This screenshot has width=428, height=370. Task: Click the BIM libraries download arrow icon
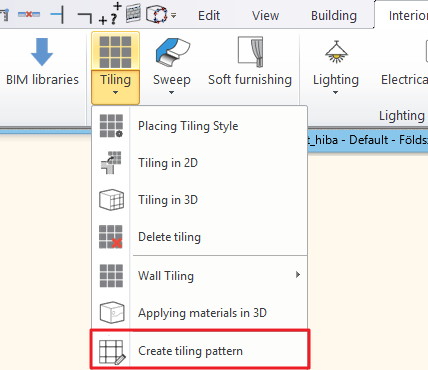tap(42, 52)
